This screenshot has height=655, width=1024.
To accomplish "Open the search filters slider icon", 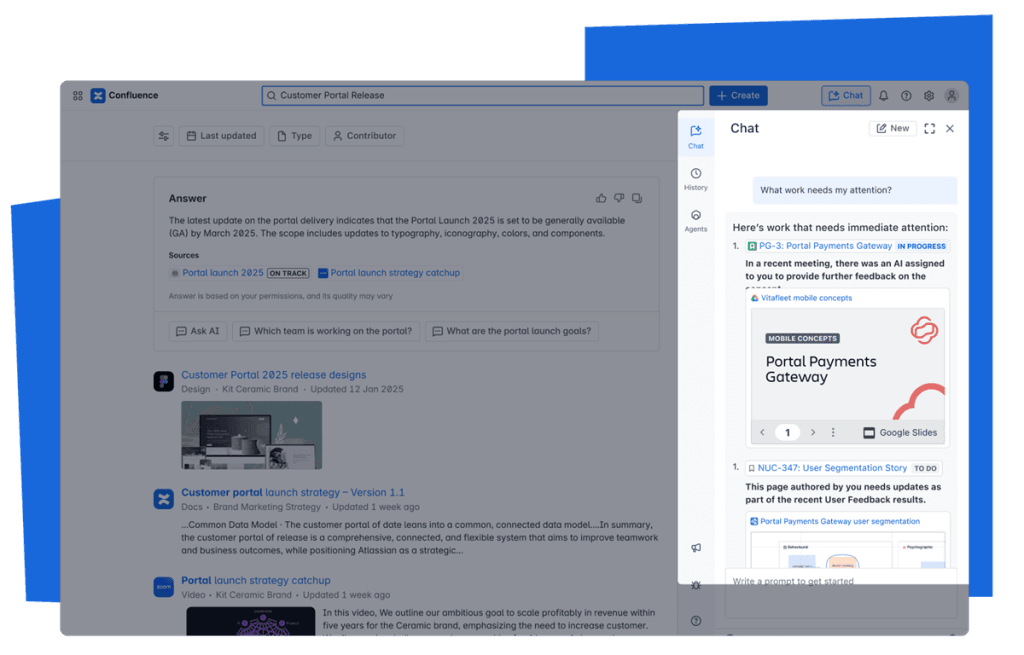I will point(164,136).
